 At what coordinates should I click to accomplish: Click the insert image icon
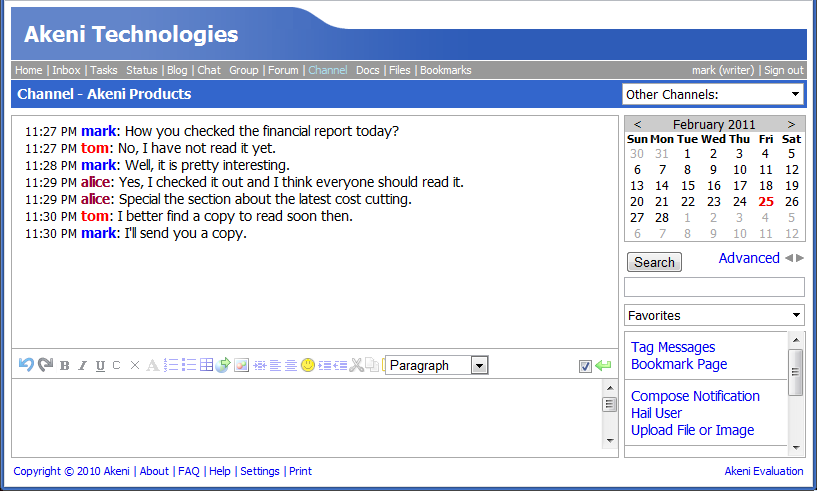pos(241,365)
